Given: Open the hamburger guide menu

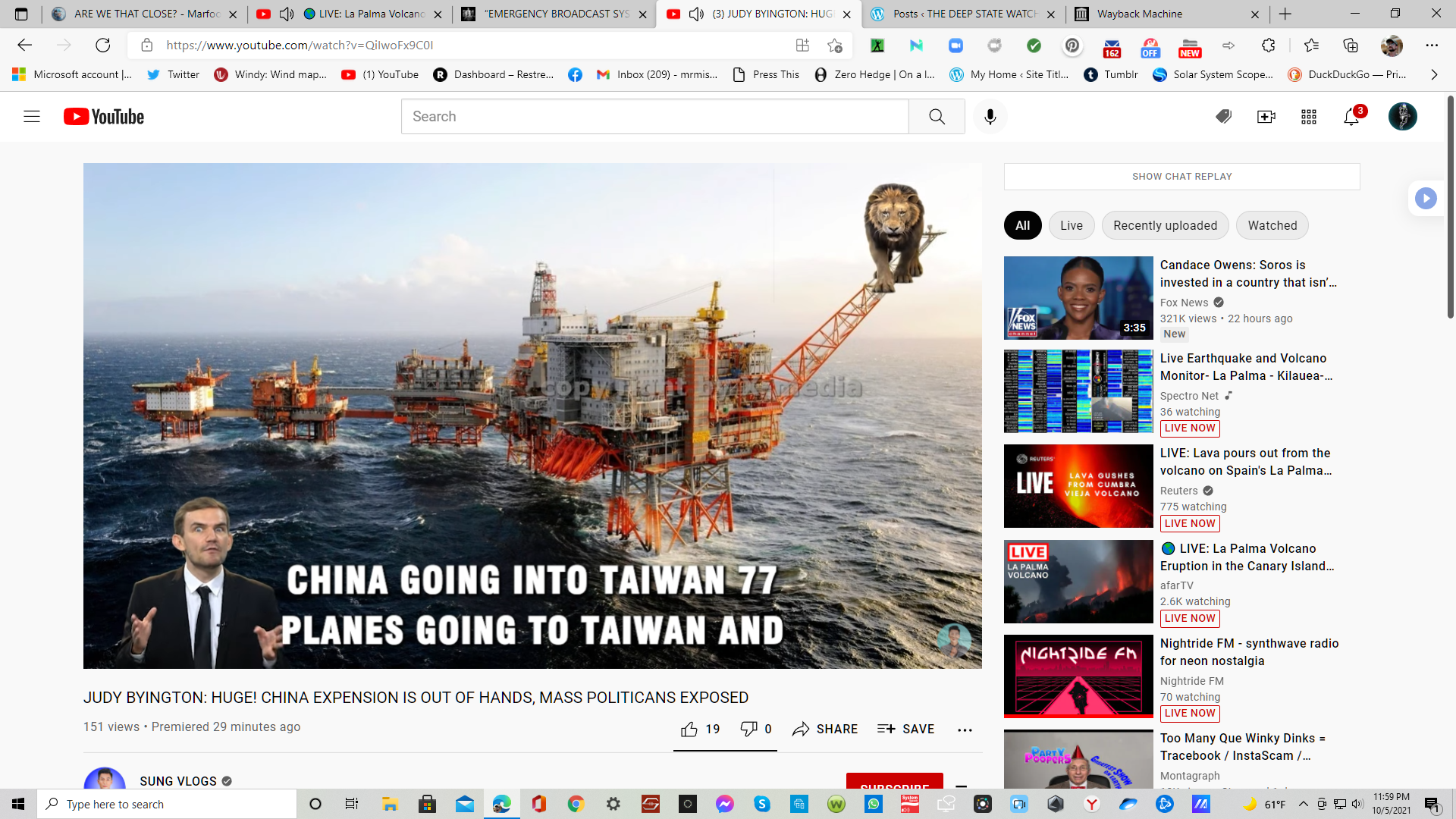Looking at the screenshot, I should click(32, 117).
